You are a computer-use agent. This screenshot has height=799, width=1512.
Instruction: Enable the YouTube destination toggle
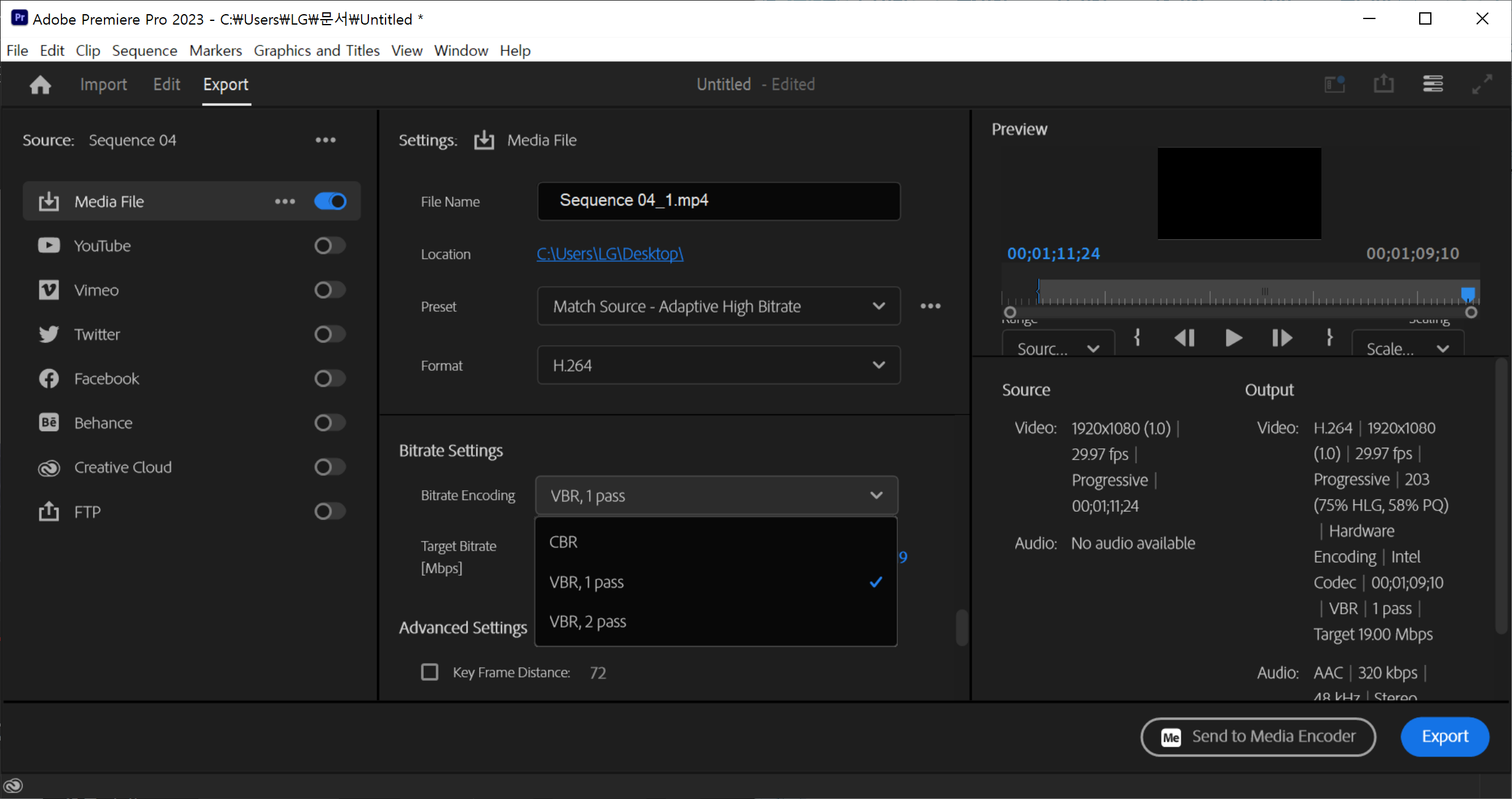[330, 246]
